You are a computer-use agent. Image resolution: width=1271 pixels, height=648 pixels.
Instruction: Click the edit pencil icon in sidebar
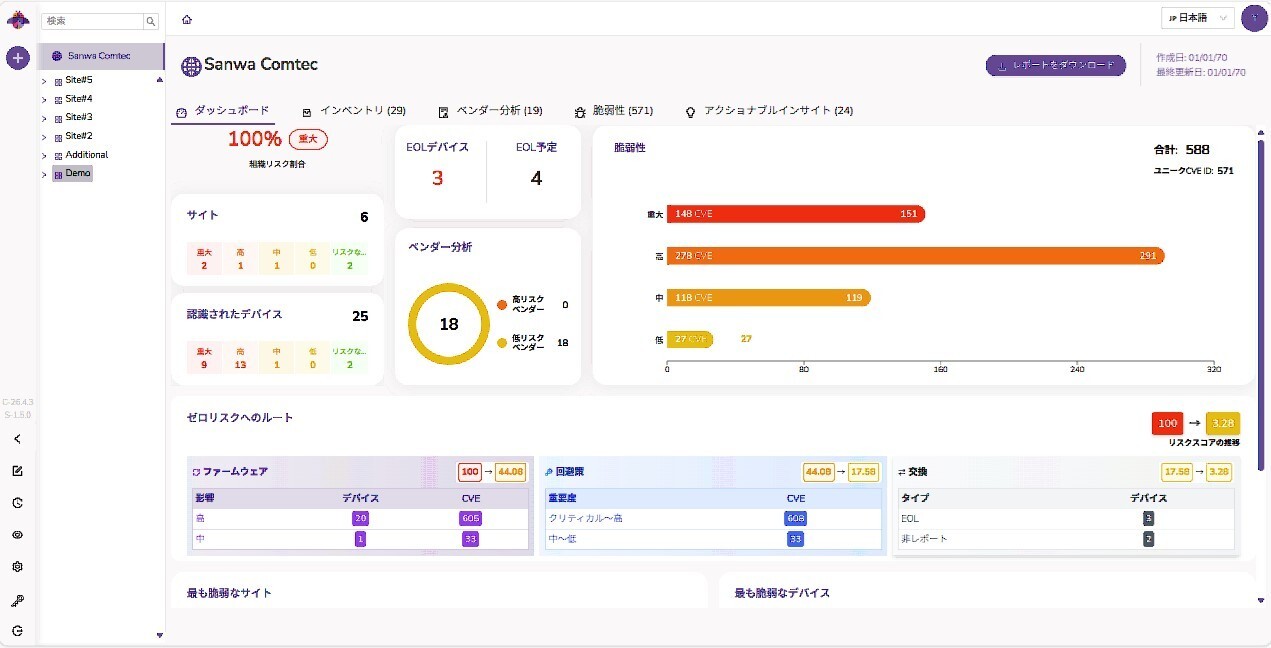click(17, 471)
